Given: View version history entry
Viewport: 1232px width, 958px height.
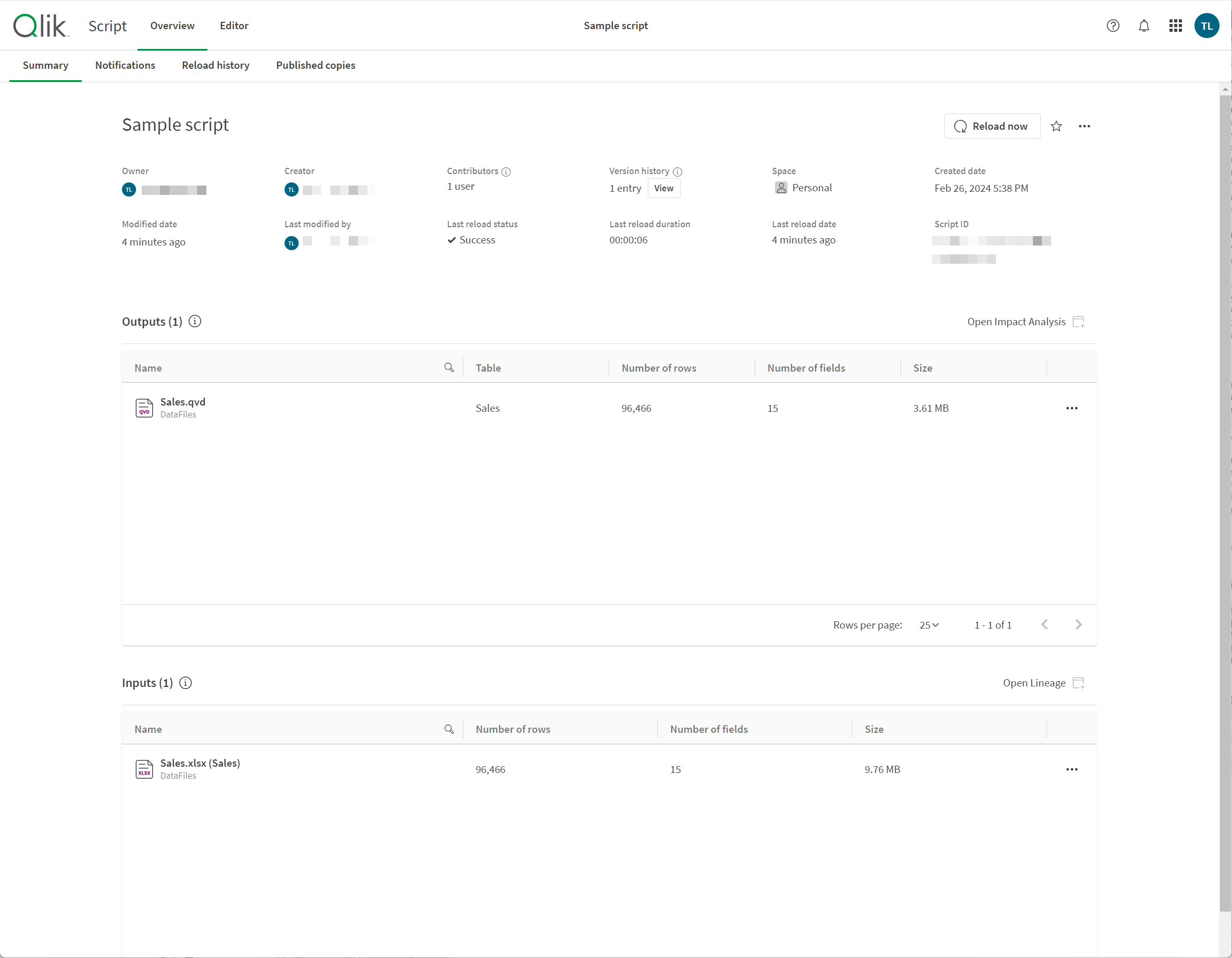Looking at the screenshot, I should coord(665,188).
